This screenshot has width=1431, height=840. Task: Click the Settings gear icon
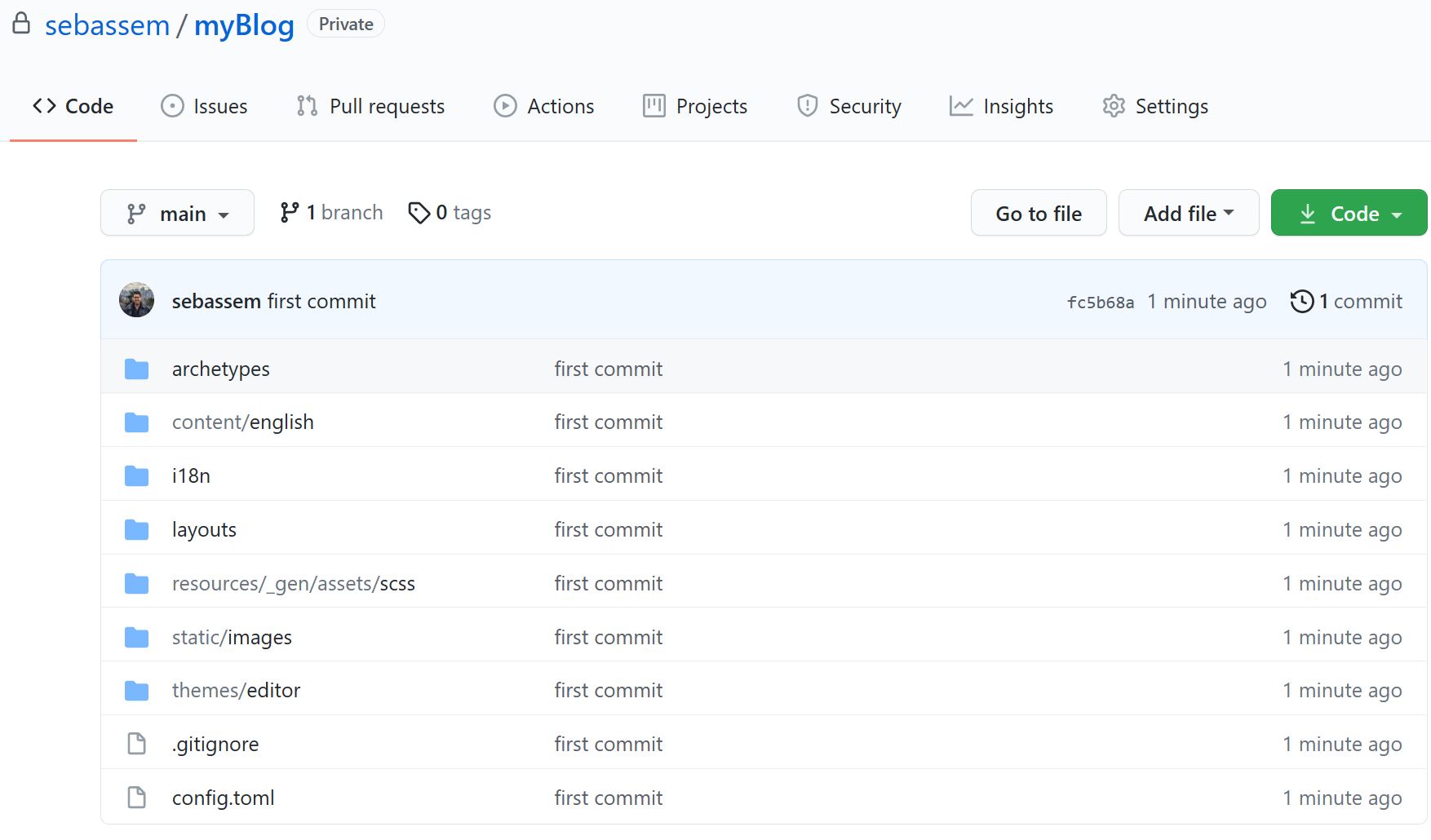(x=1114, y=106)
